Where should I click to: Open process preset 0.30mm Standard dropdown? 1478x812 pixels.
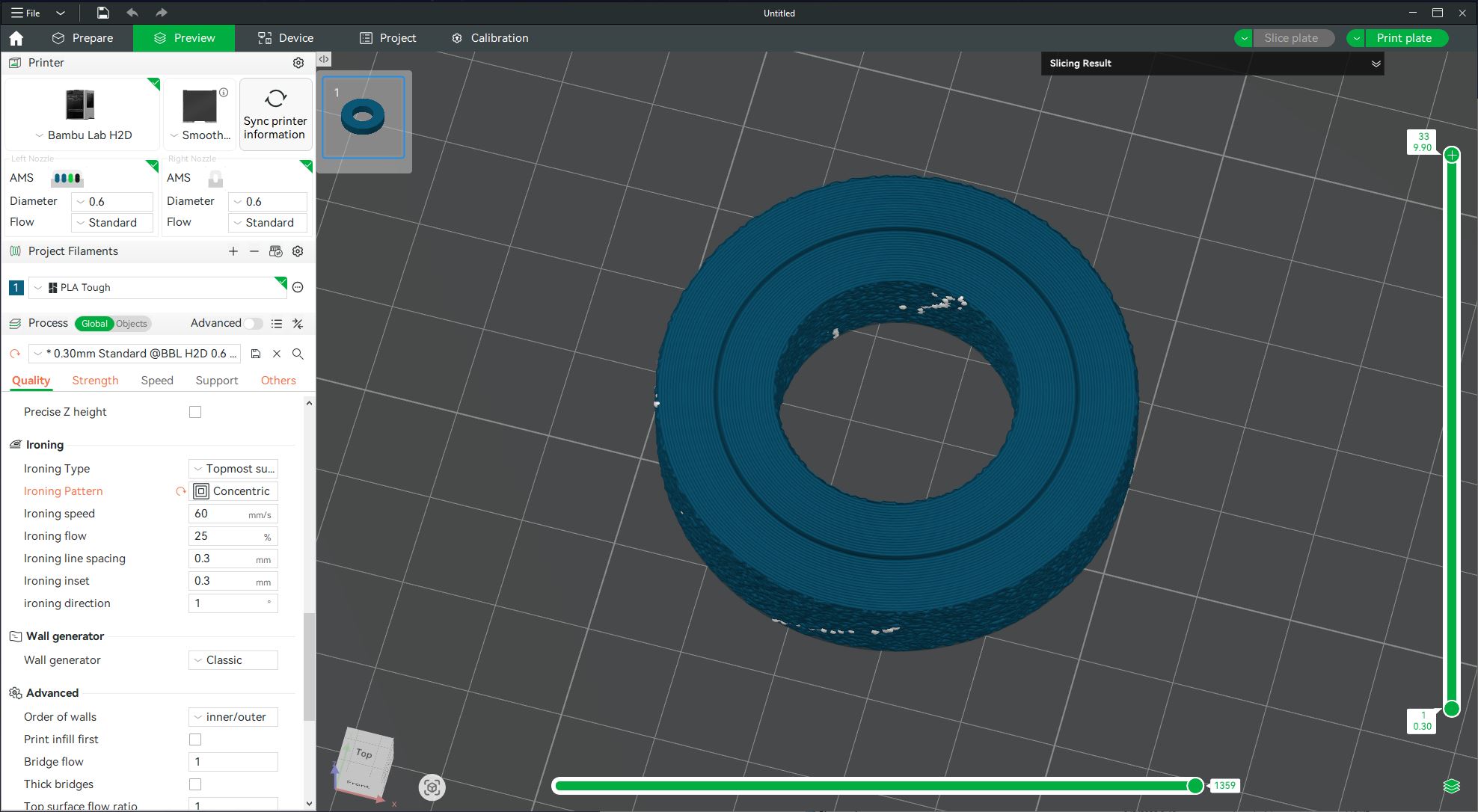[x=135, y=354]
